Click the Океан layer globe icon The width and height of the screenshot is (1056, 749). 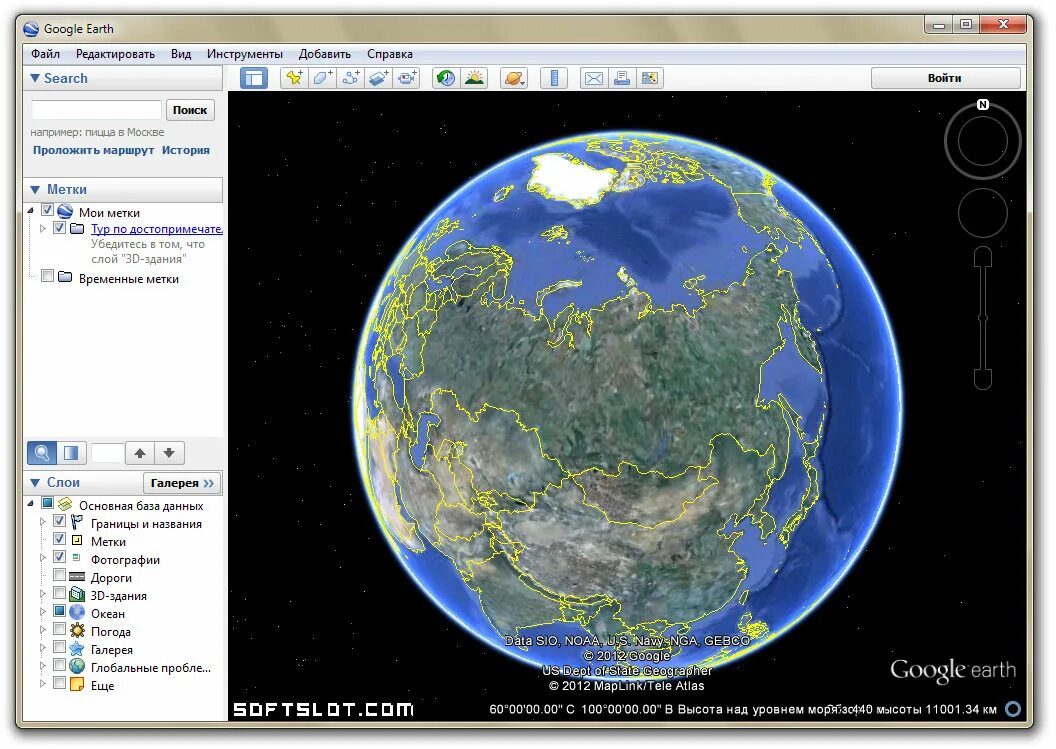click(x=77, y=613)
